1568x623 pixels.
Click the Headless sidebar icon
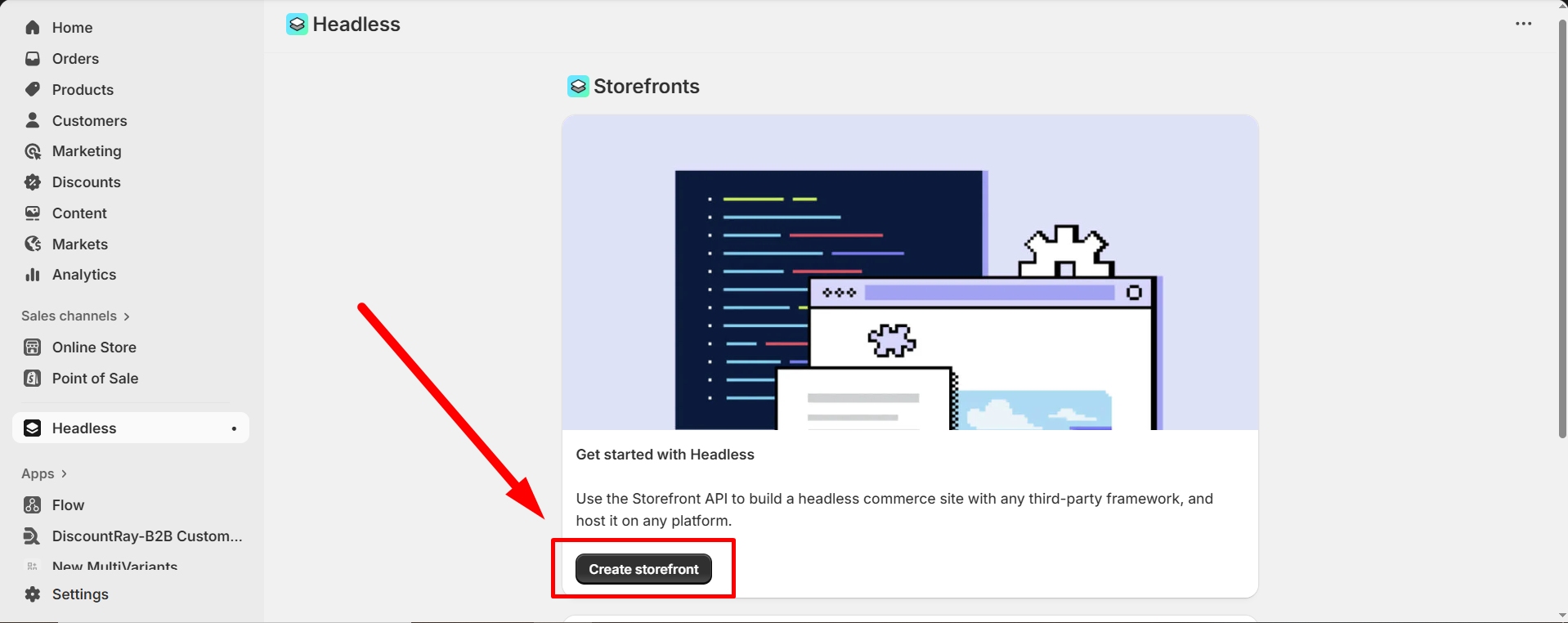pyautogui.click(x=33, y=428)
